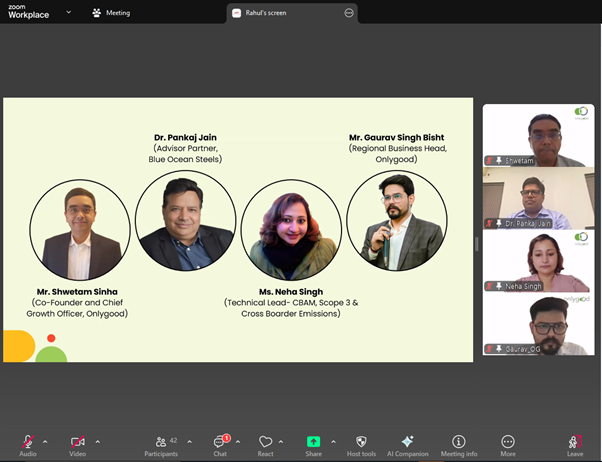Expand the arrow next to React
Viewport: 602px width, 462px height.
pyautogui.click(x=281, y=442)
